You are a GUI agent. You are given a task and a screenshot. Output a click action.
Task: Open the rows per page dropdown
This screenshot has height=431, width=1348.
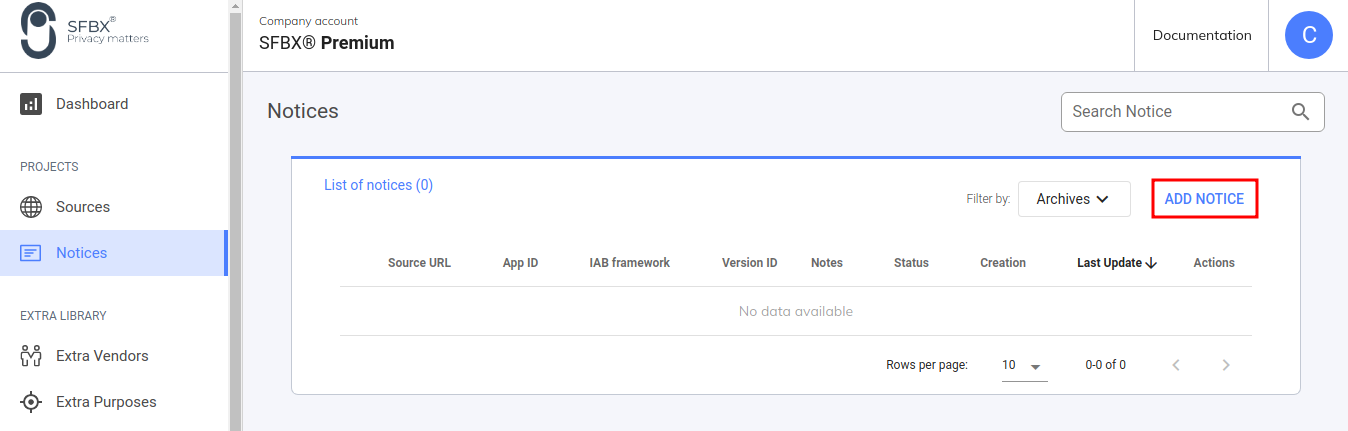[1023, 365]
